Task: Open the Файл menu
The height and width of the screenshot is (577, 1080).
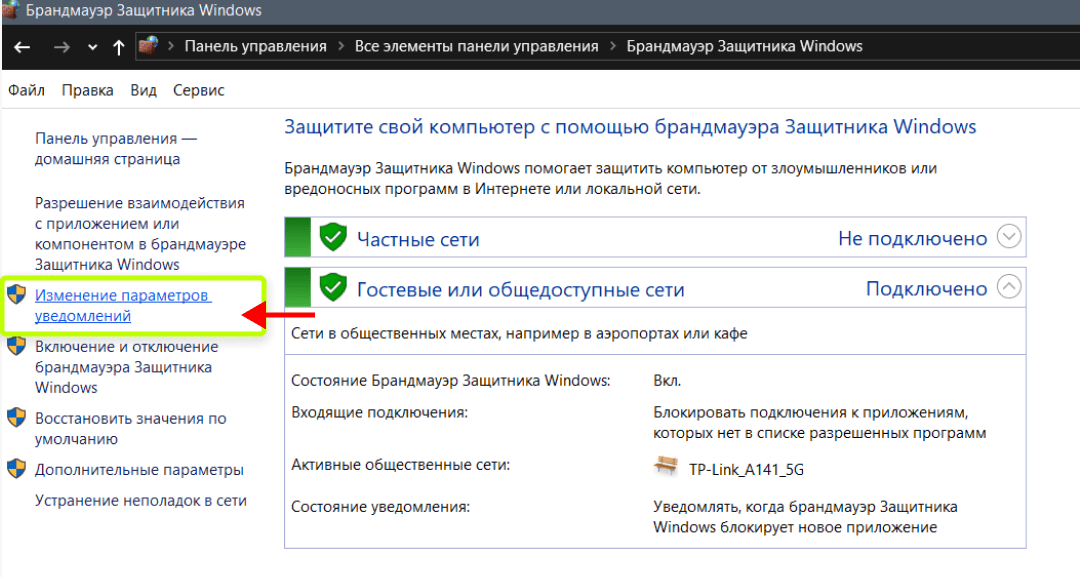Action: [26, 90]
